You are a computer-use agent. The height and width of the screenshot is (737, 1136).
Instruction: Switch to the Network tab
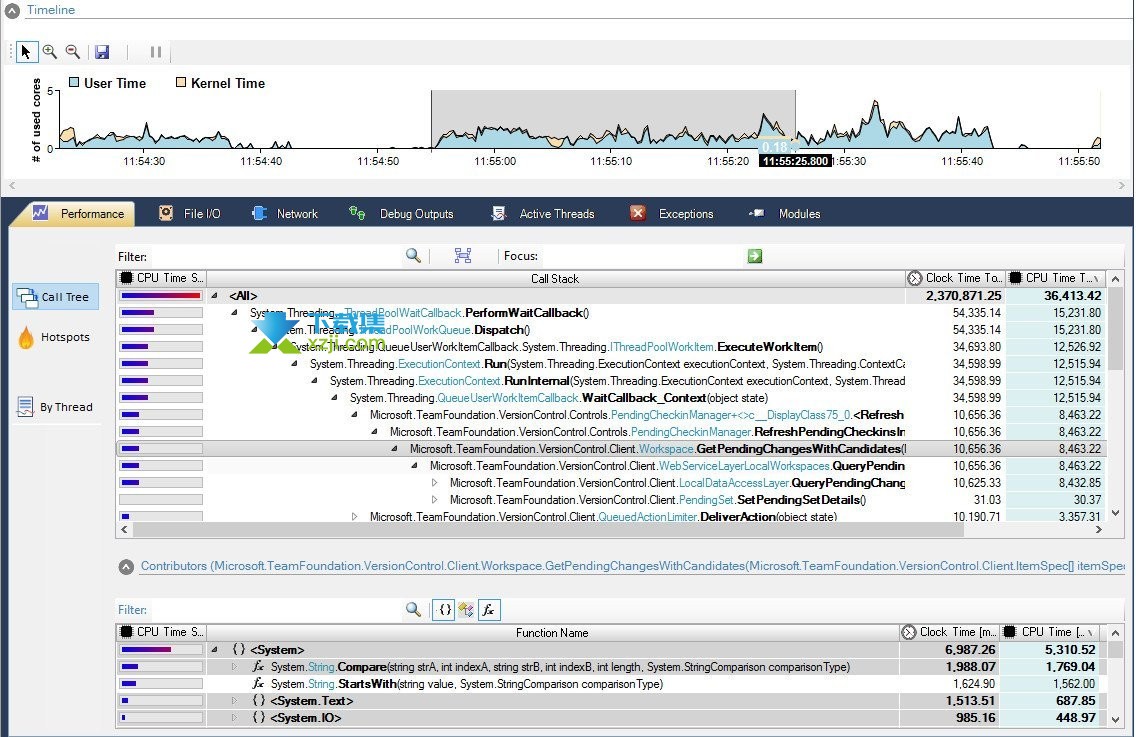pos(285,214)
